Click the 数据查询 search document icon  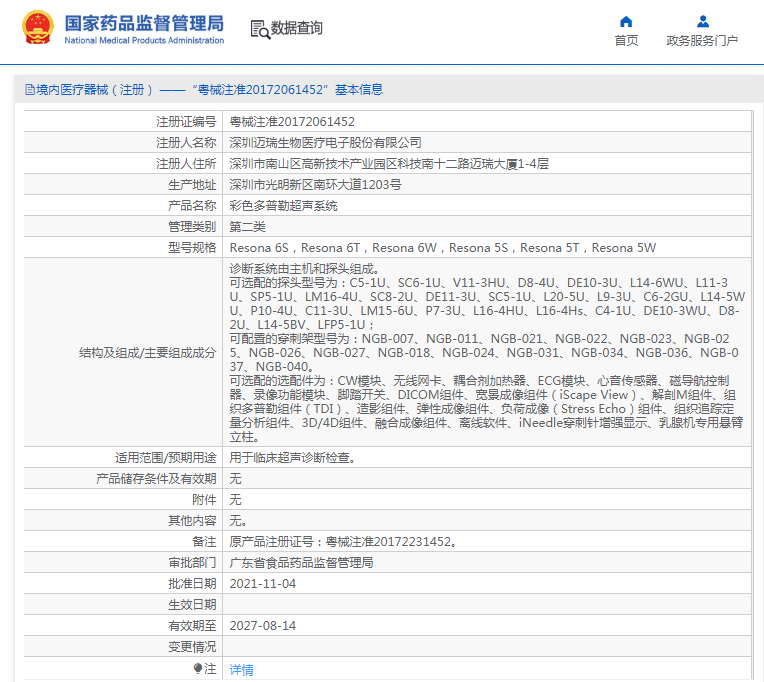(x=261, y=29)
